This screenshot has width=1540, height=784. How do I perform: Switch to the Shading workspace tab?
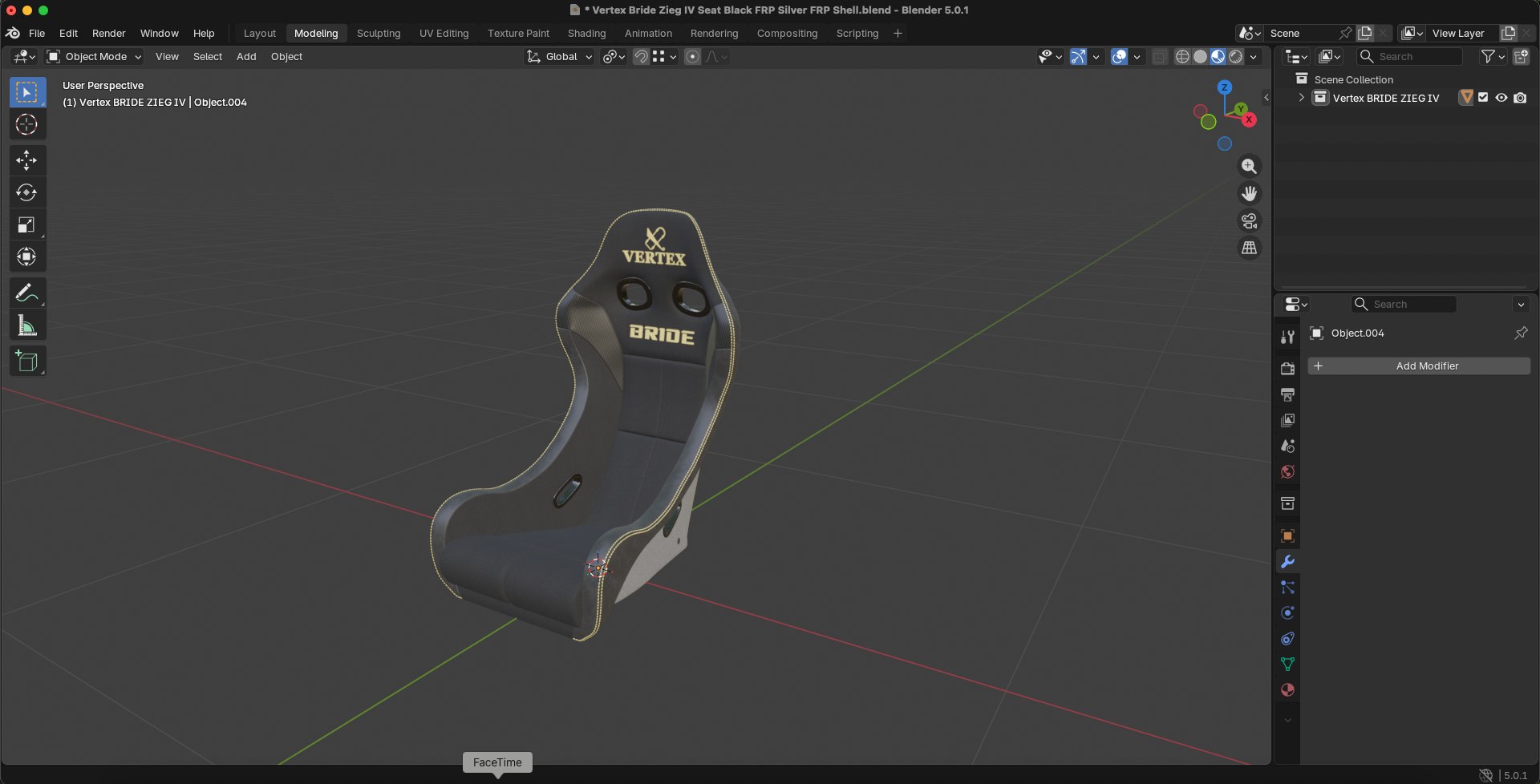pyautogui.click(x=586, y=33)
